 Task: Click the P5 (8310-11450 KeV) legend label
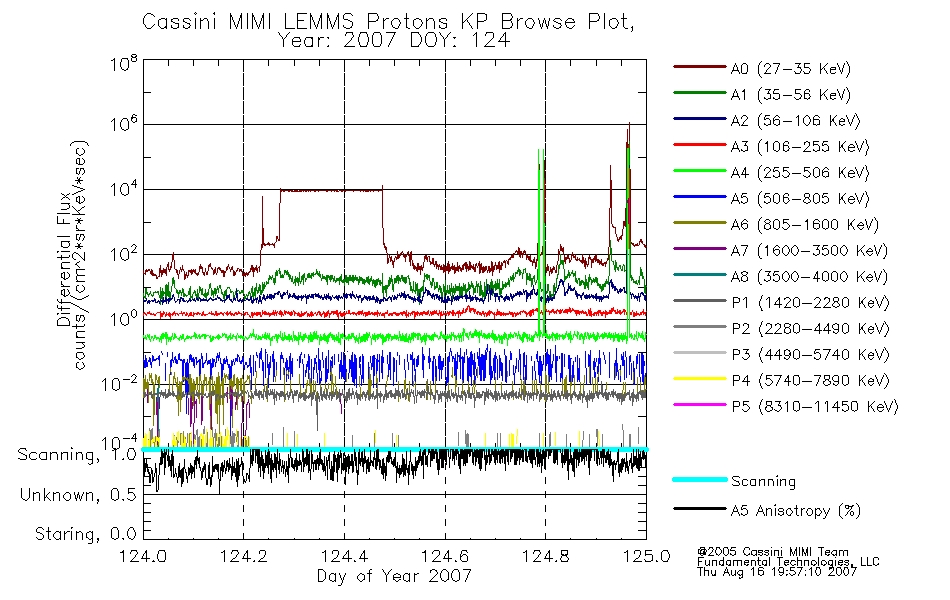click(815, 407)
